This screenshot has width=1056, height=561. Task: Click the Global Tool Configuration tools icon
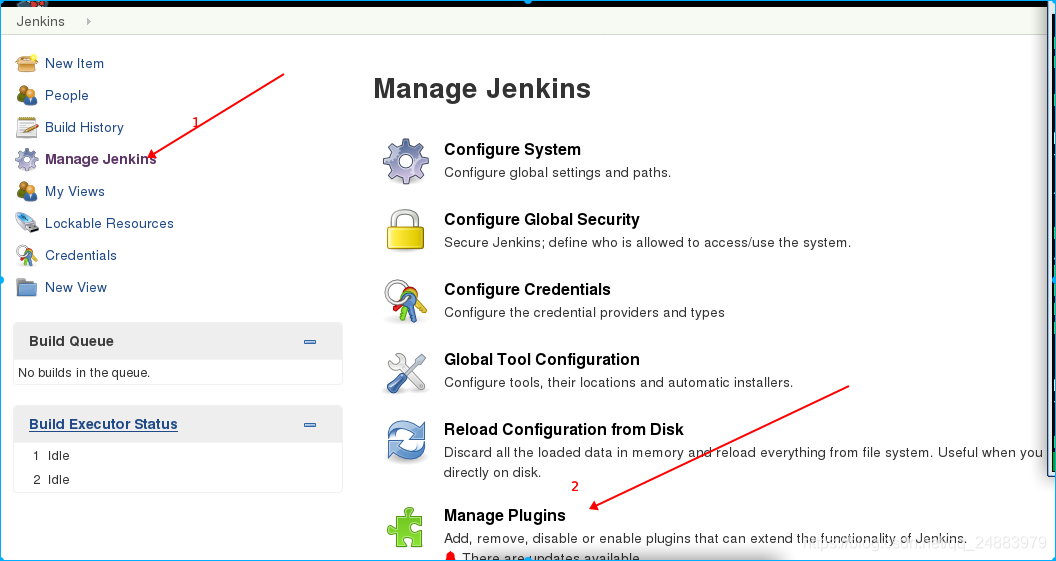407,372
